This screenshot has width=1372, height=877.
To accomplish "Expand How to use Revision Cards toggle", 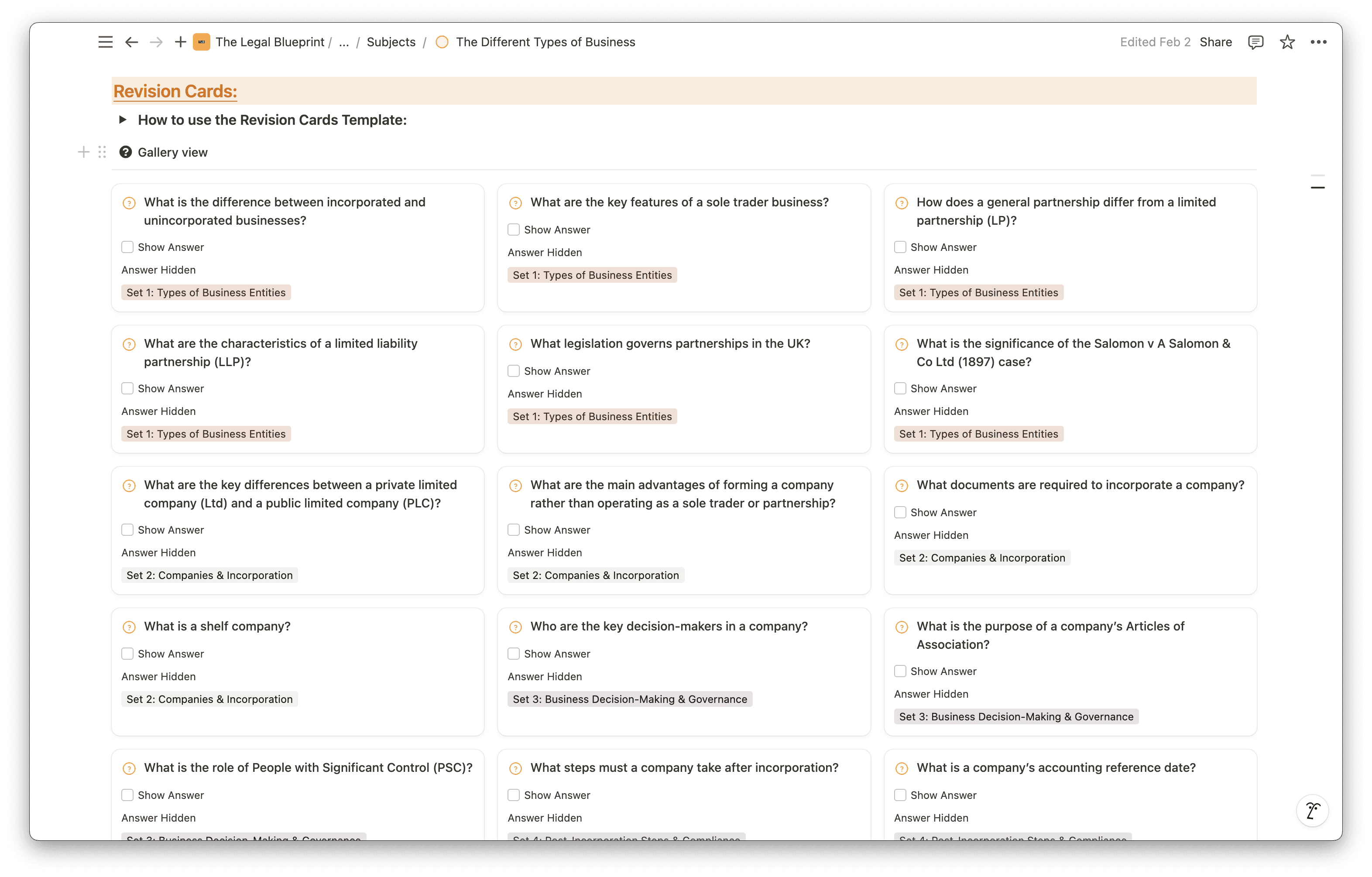I will click(x=123, y=120).
